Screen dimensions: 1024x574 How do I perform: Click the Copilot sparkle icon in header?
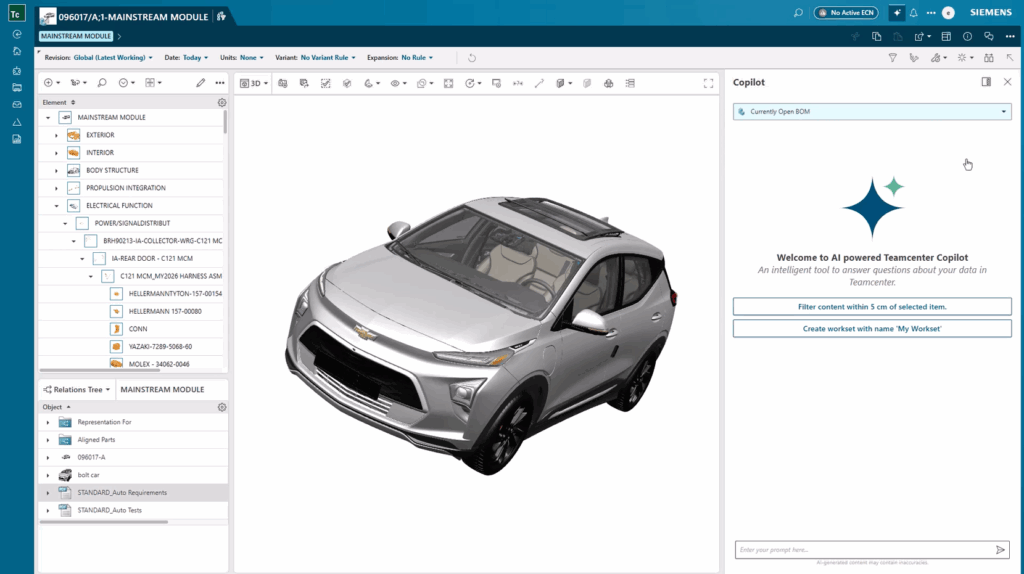pos(896,13)
